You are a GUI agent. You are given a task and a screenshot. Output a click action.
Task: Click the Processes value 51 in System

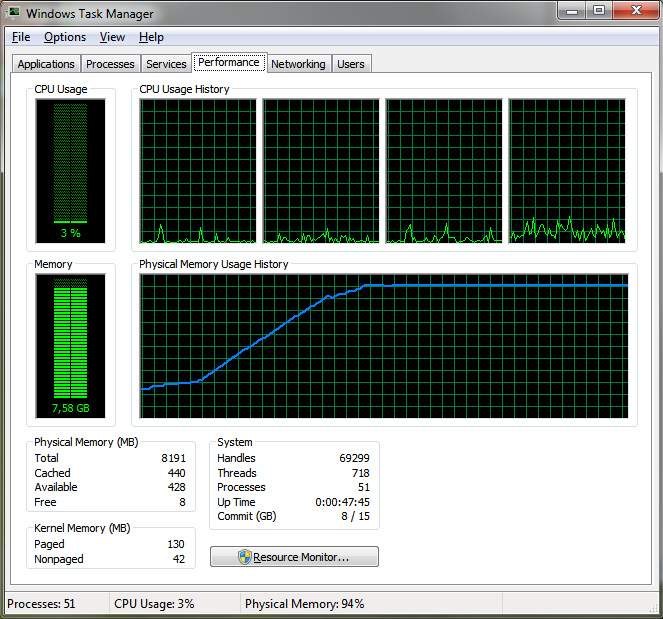coord(364,488)
